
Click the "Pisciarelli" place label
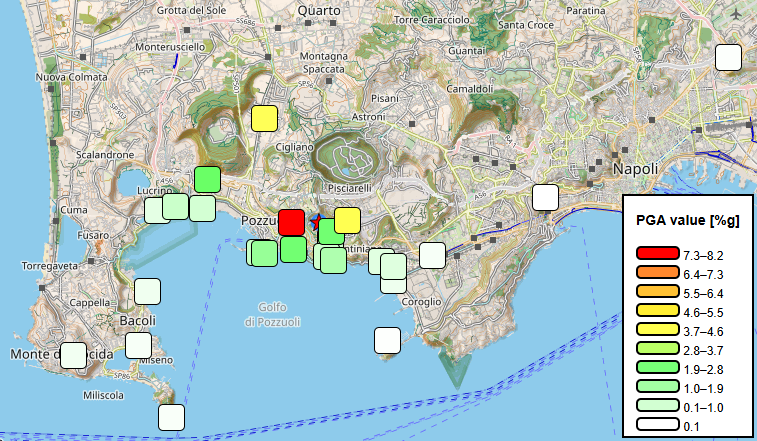click(350, 188)
